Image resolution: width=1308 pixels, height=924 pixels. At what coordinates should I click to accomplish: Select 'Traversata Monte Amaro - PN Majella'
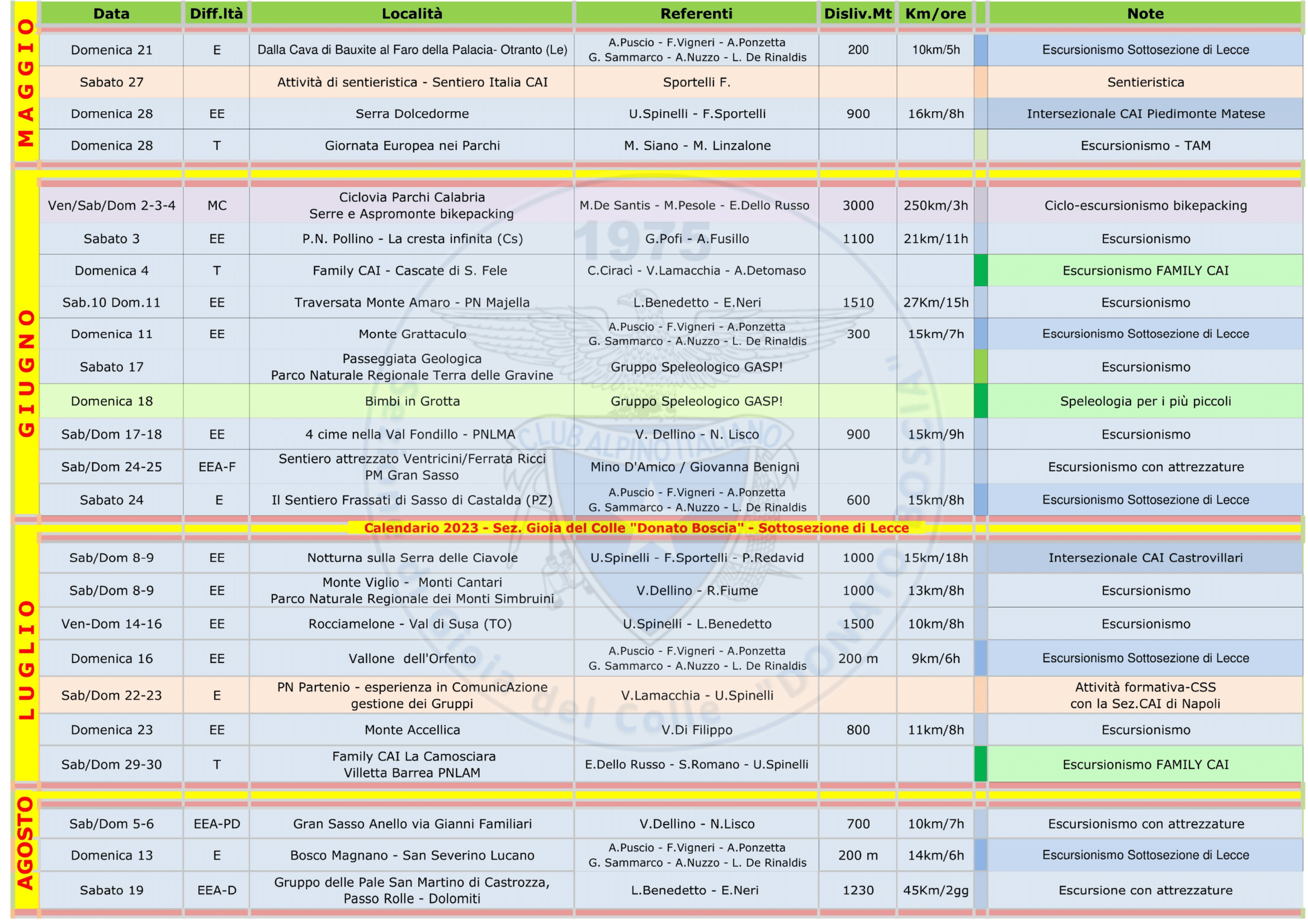pyautogui.click(x=412, y=302)
